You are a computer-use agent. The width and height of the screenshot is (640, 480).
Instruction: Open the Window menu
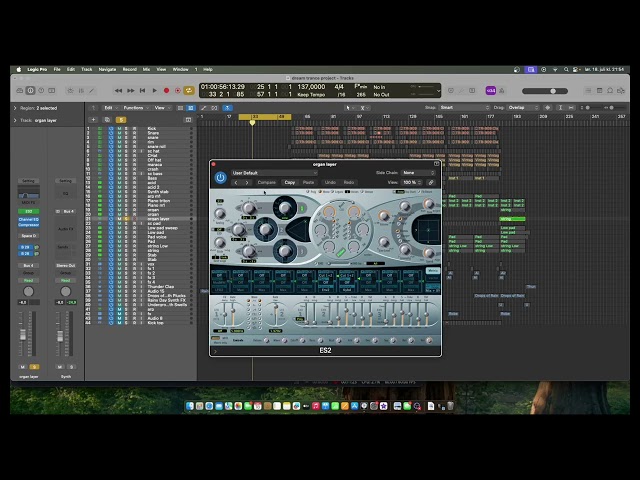(x=180, y=69)
